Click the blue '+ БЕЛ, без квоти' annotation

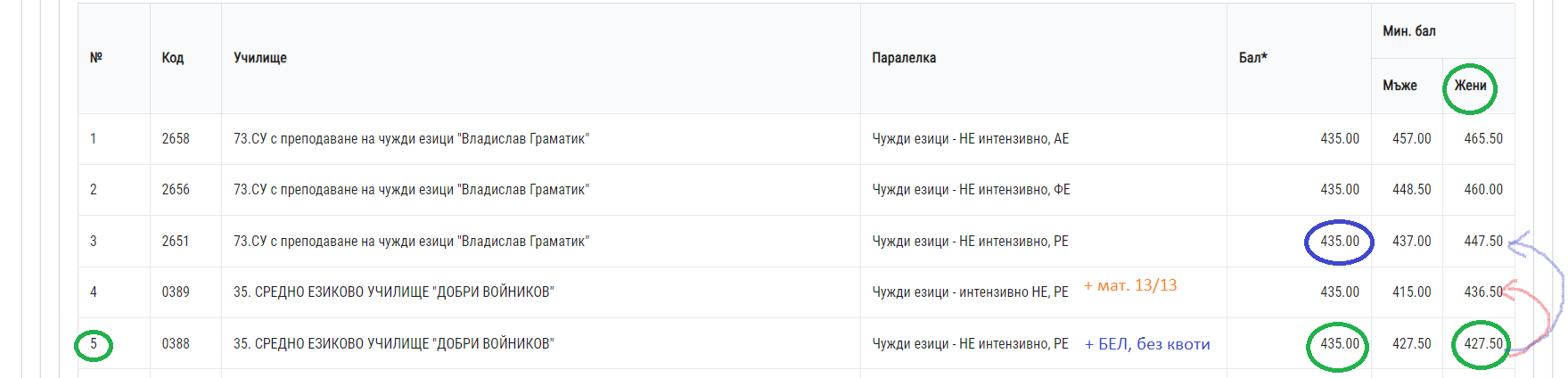1147,344
